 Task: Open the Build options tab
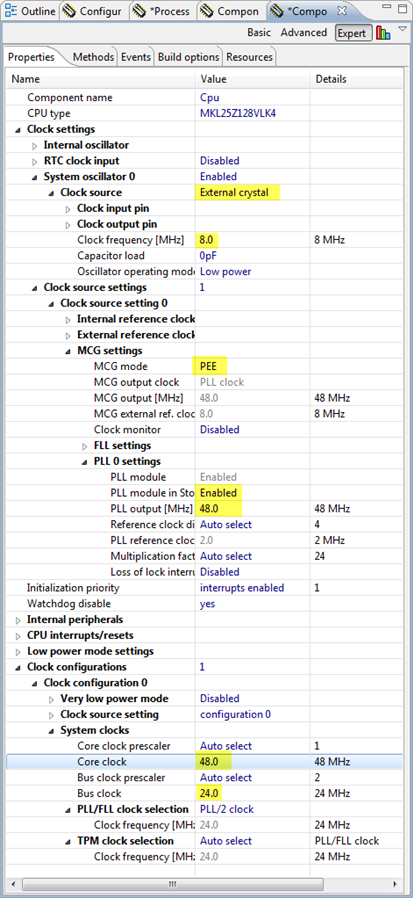pyautogui.click(x=188, y=57)
